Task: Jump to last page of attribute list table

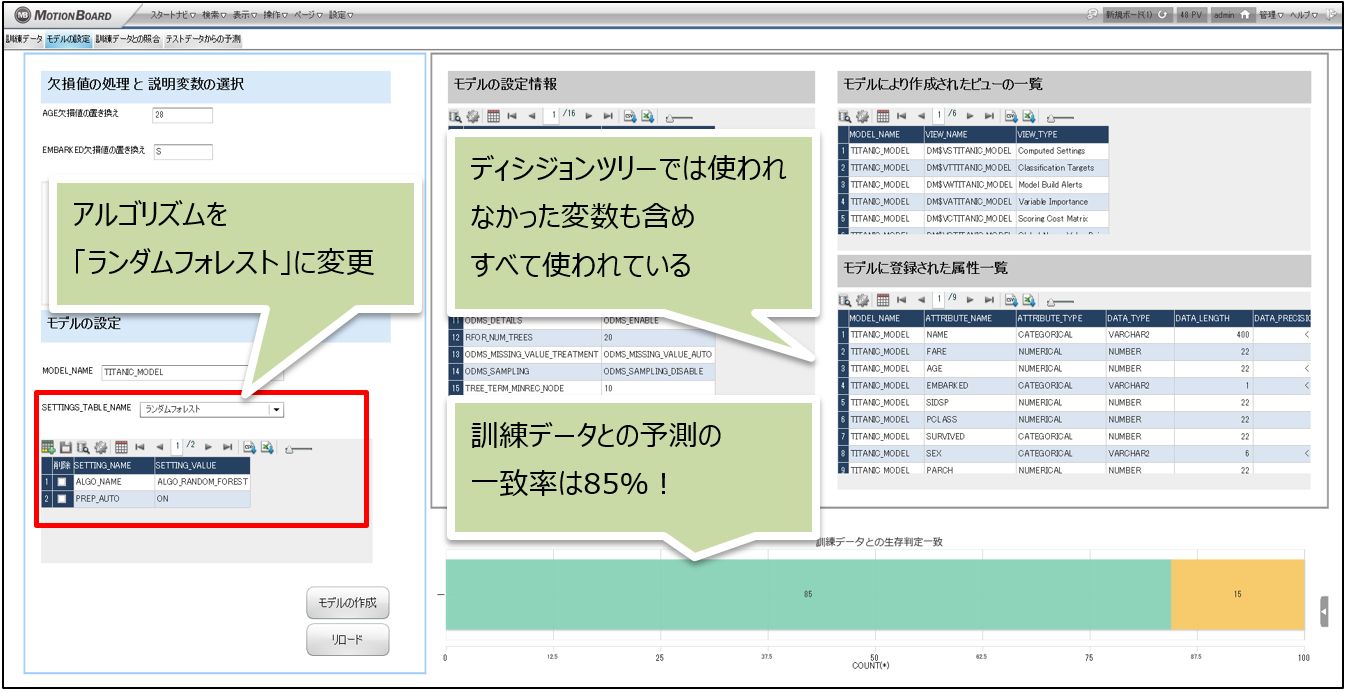Action: click(x=990, y=300)
